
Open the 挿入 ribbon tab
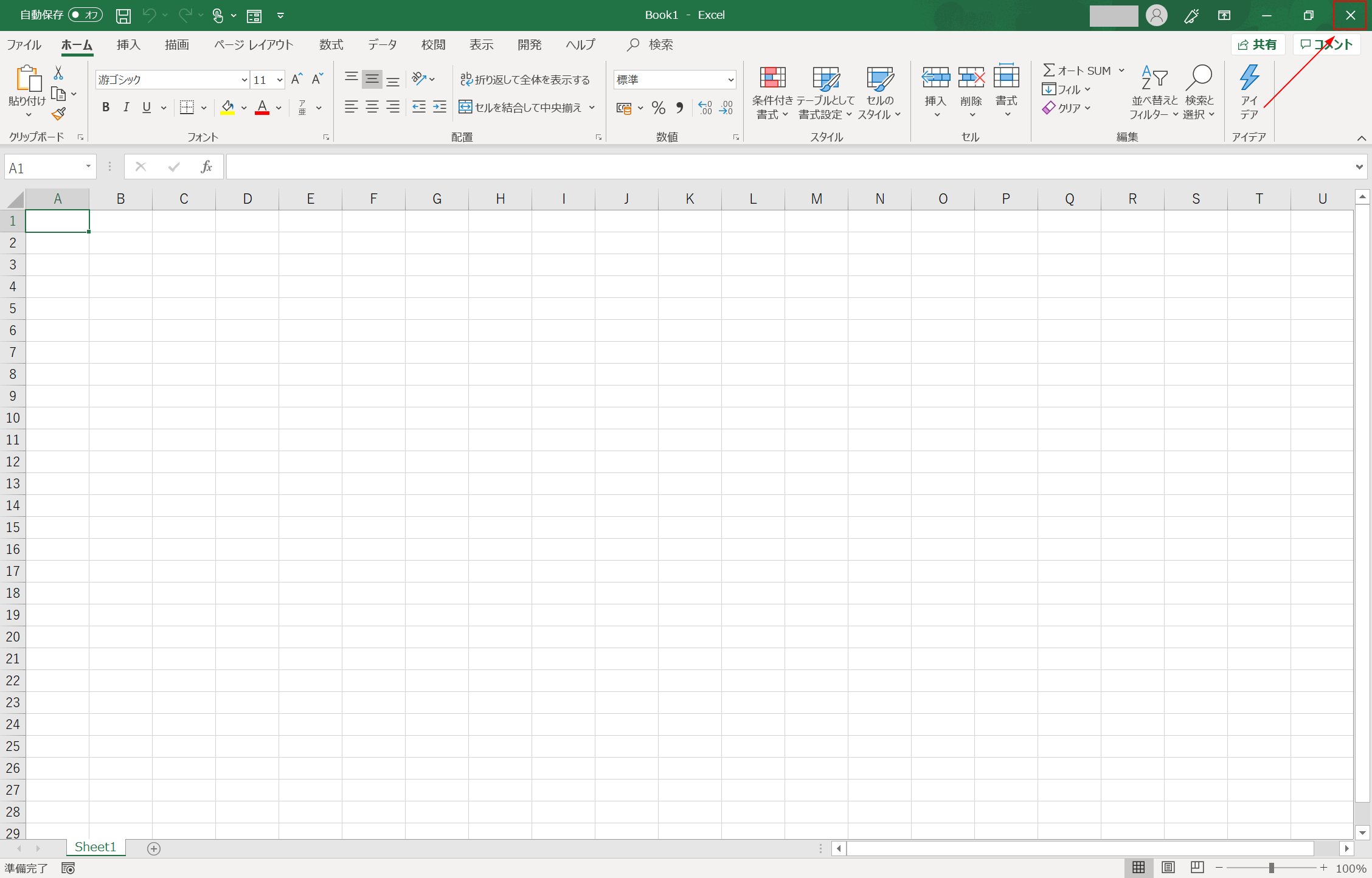[129, 45]
